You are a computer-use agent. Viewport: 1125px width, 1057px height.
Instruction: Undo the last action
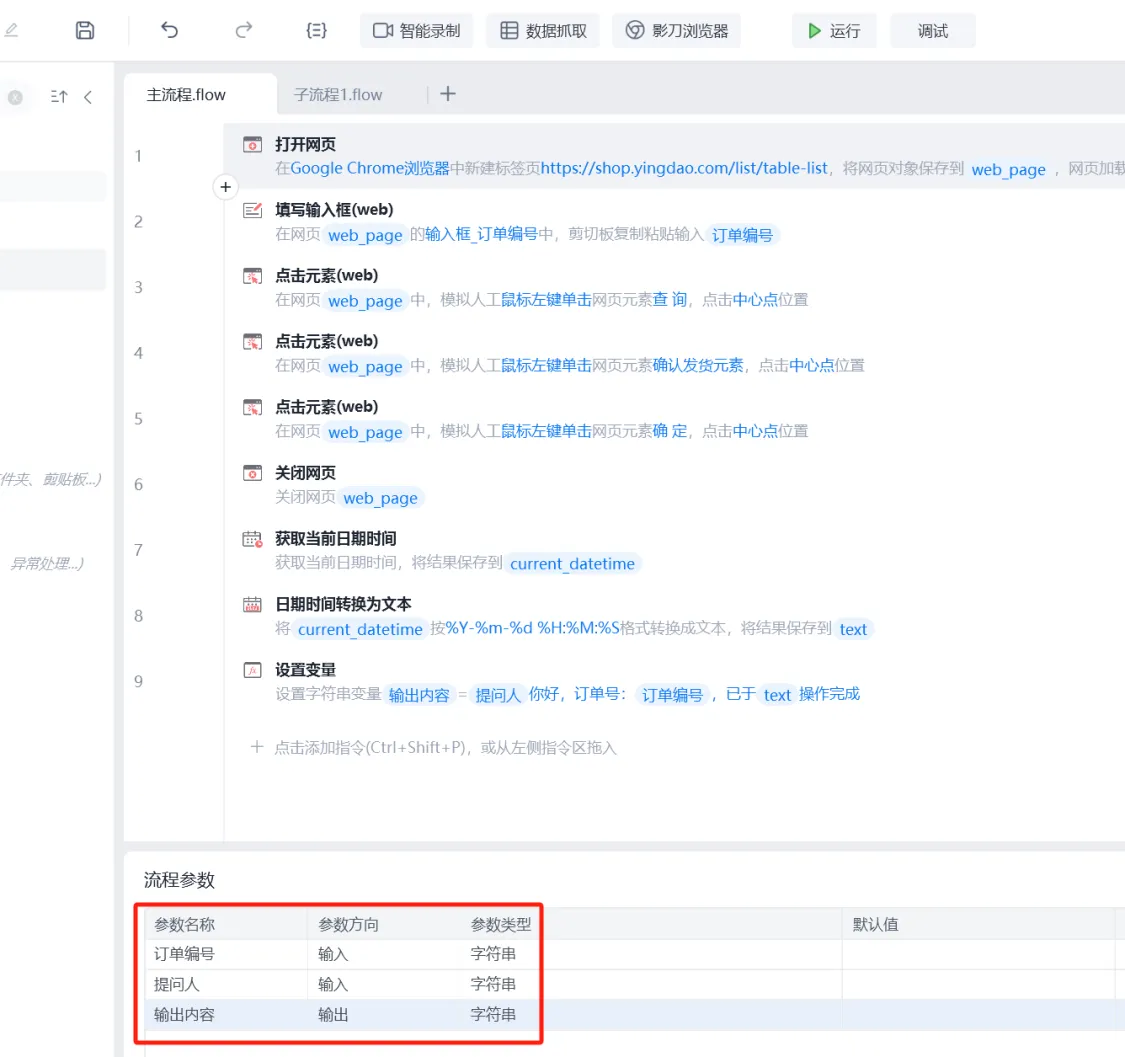click(x=170, y=30)
